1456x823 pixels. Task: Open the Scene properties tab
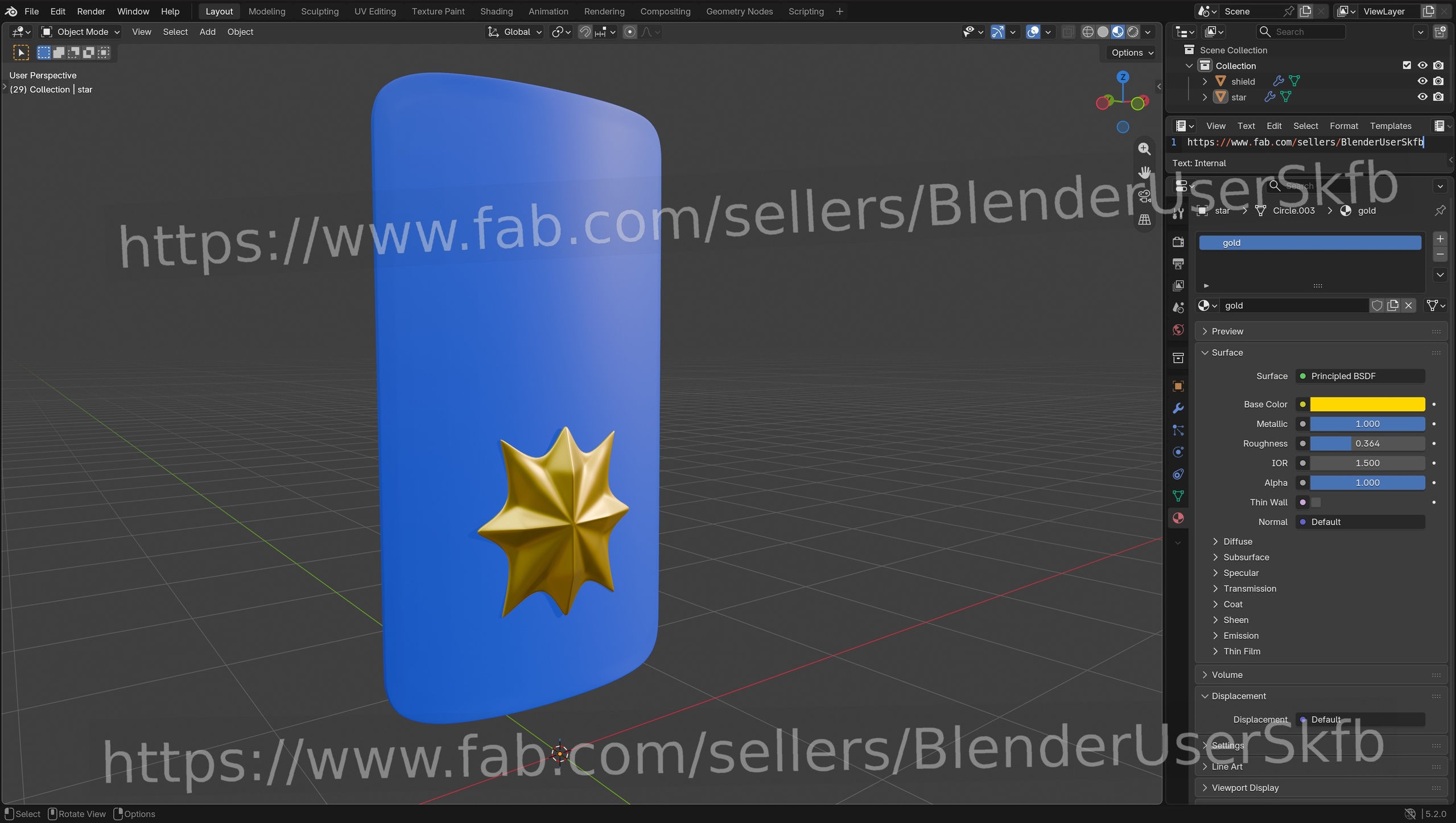(1178, 308)
